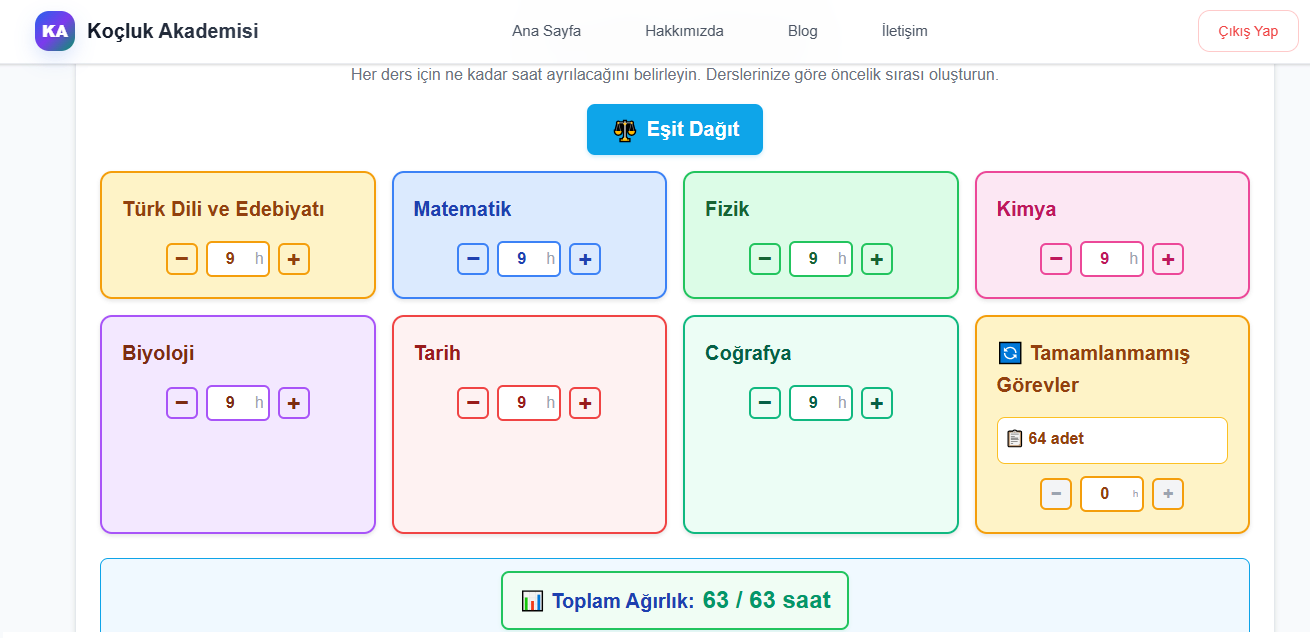Reduce Kimya hours by one
The image size is (1310, 638).
point(1056,259)
